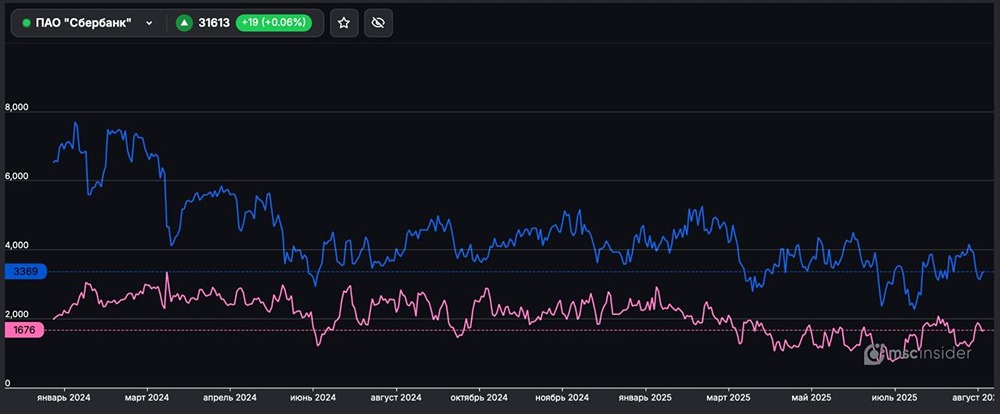Click the star favorite icon
Image resolution: width=1000 pixels, height=414 pixels.
(x=343, y=23)
